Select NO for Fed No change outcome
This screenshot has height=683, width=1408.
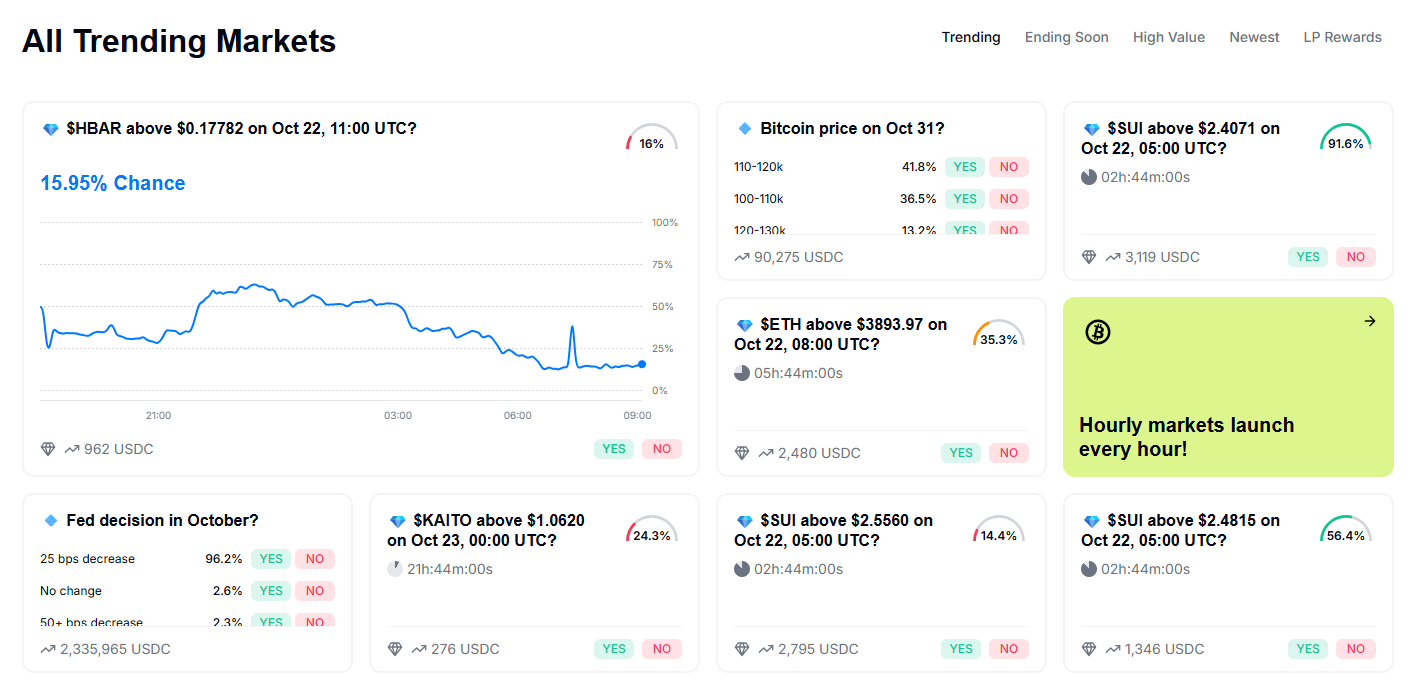315,591
